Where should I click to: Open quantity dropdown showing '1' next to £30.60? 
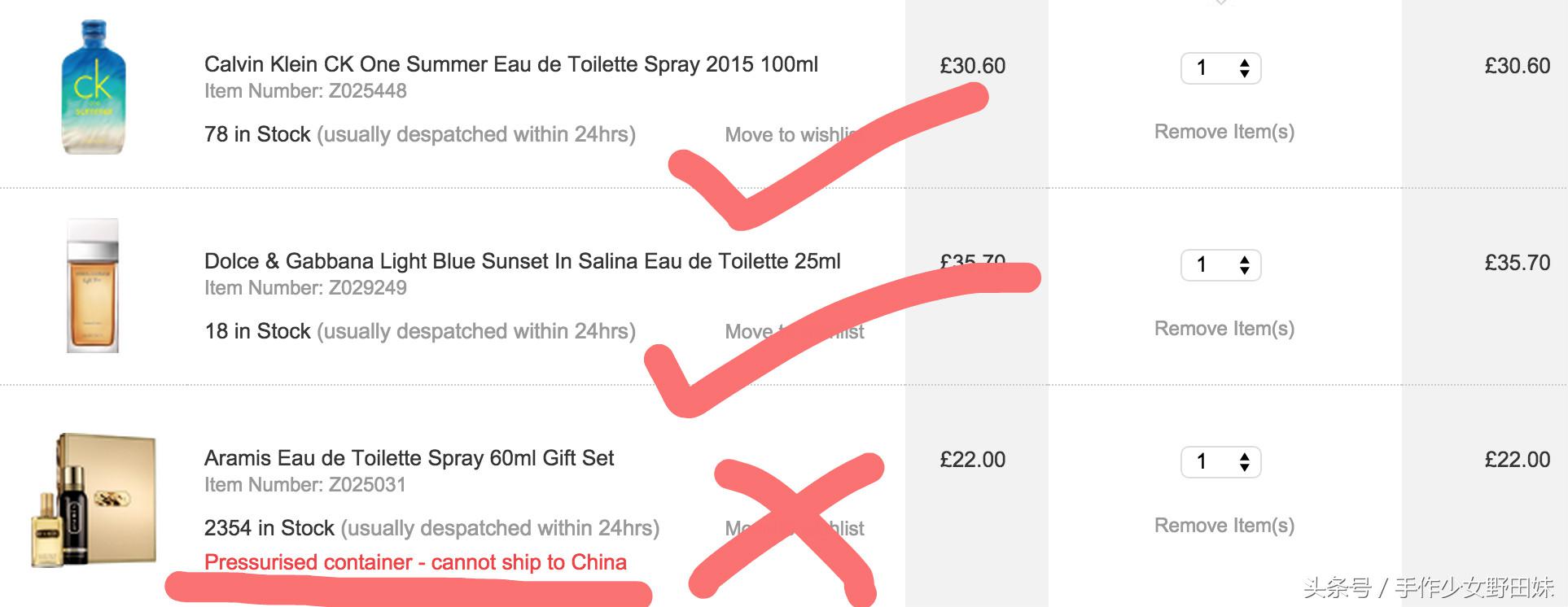click(x=1220, y=68)
